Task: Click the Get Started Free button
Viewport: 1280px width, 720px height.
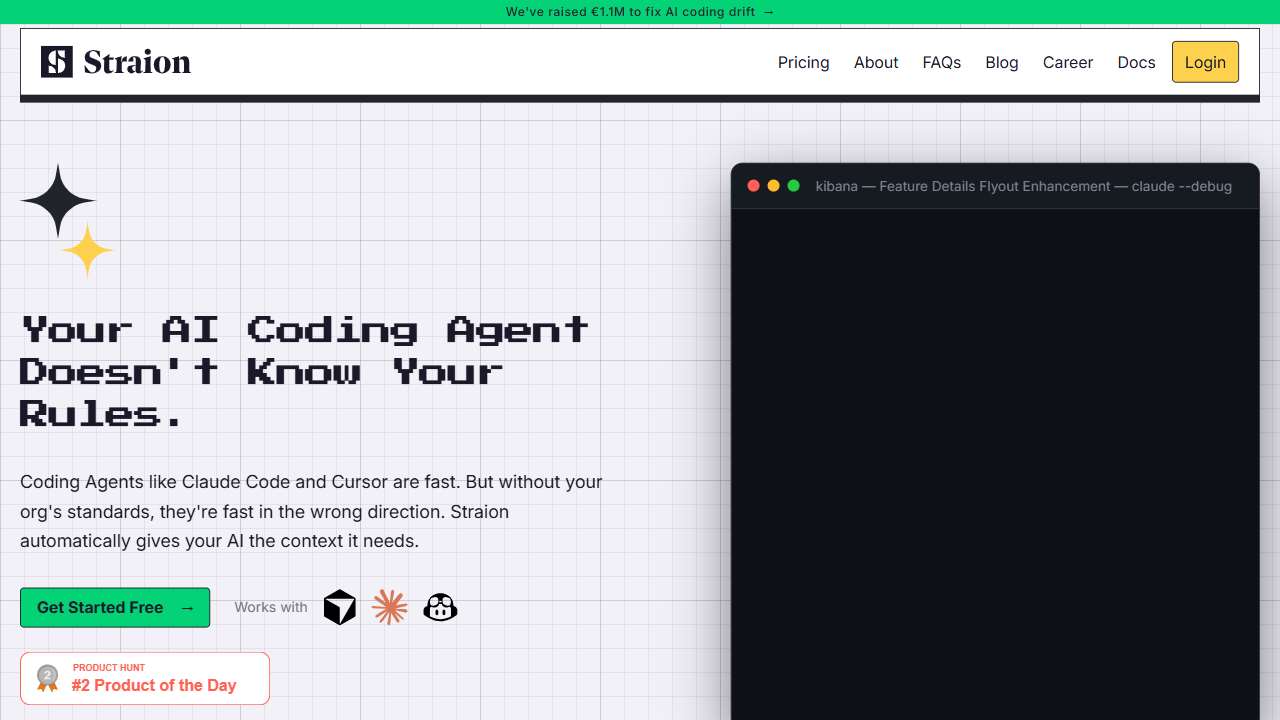Action: [115, 607]
